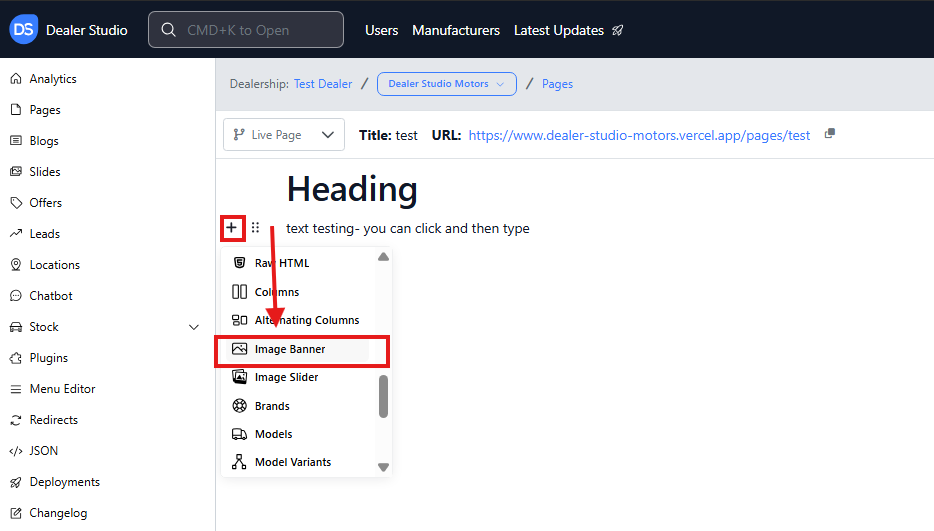Open the Dealer Studio Motors dropdown
This screenshot has height=531, width=934.
point(446,84)
